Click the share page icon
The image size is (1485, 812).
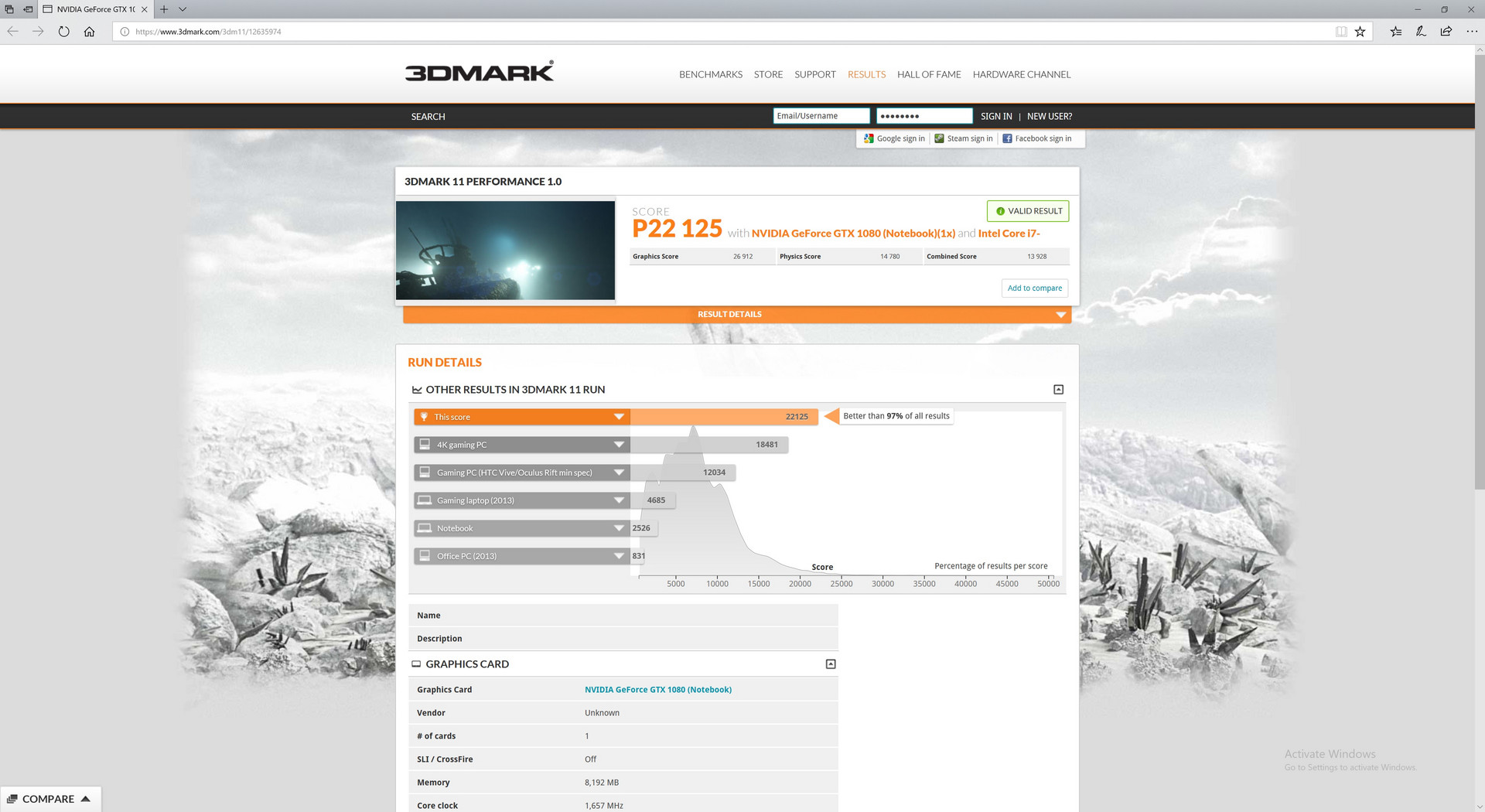tap(1446, 32)
